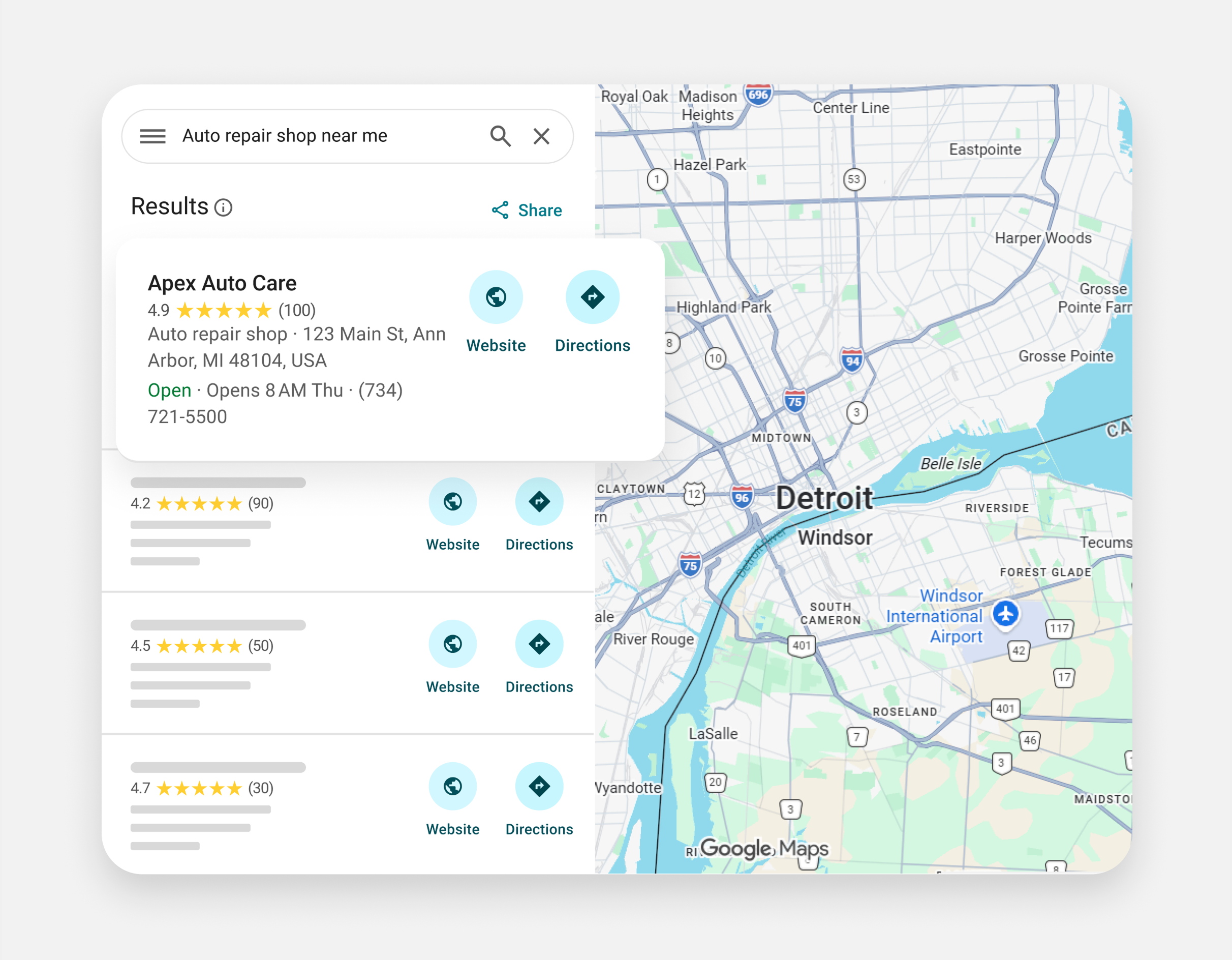Click the 4.7 rating with (30) reviews
The height and width of the screenshot is (960, 1232).
point(202,788)
